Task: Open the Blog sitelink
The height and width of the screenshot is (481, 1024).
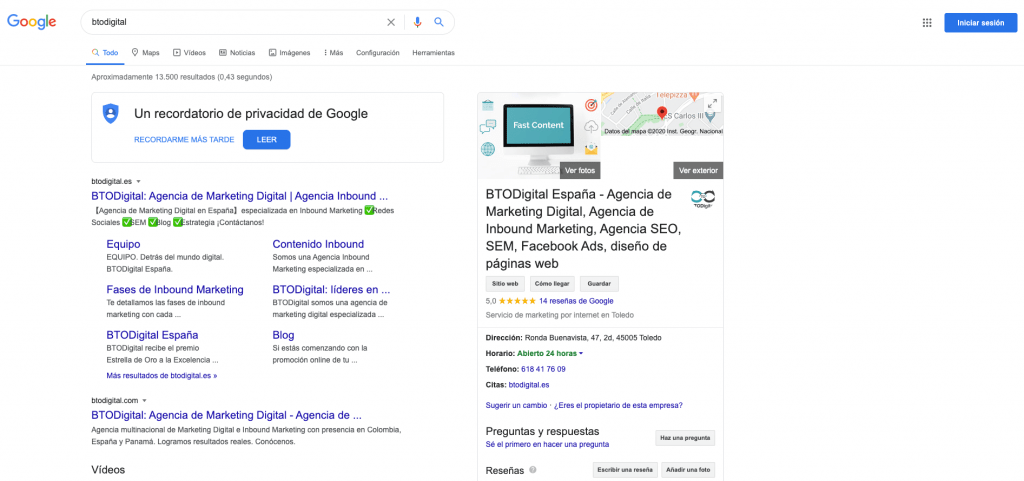Action: tap(283, 335)
